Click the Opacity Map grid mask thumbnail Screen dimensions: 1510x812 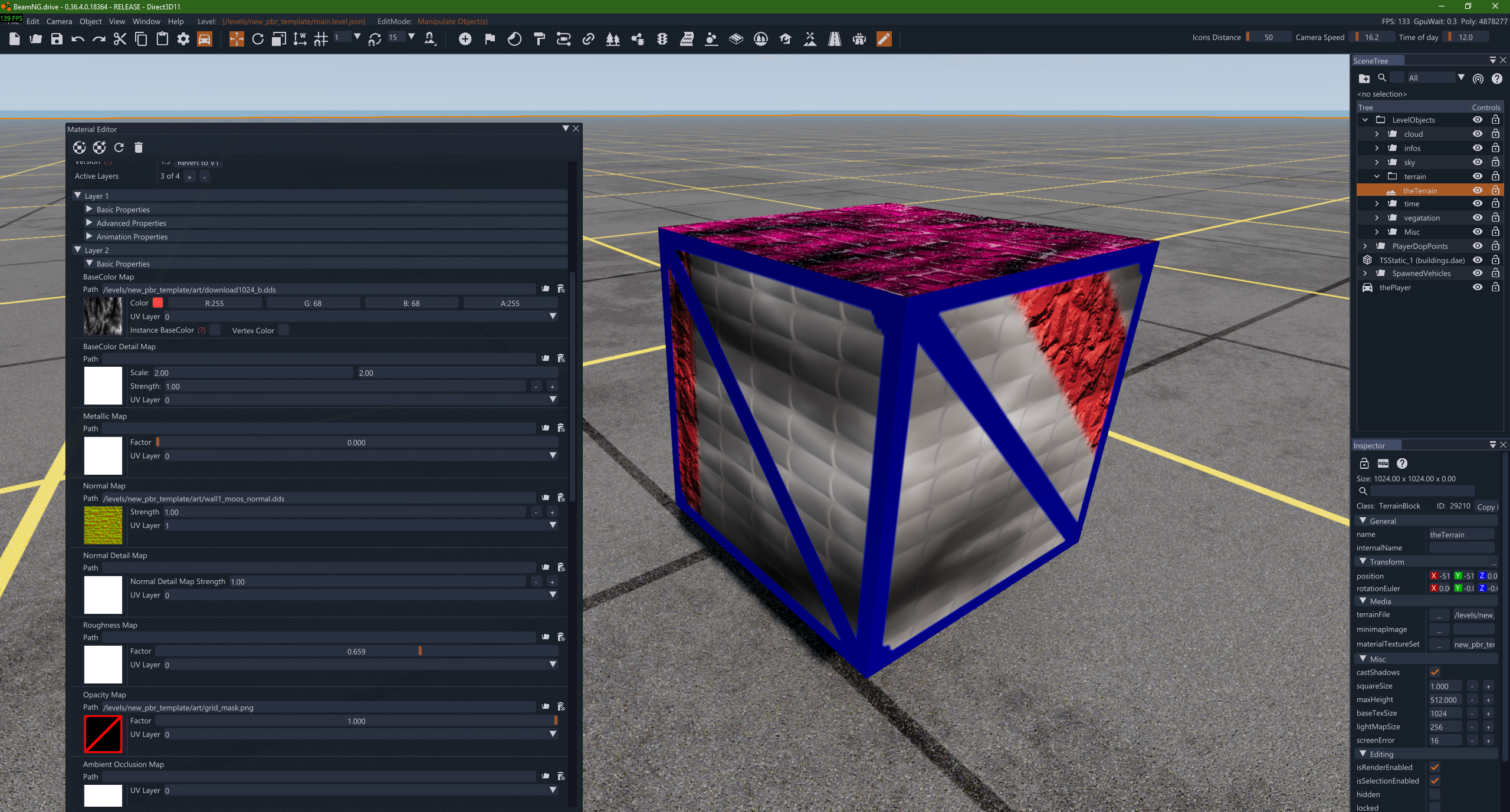[x=103, y=734]
